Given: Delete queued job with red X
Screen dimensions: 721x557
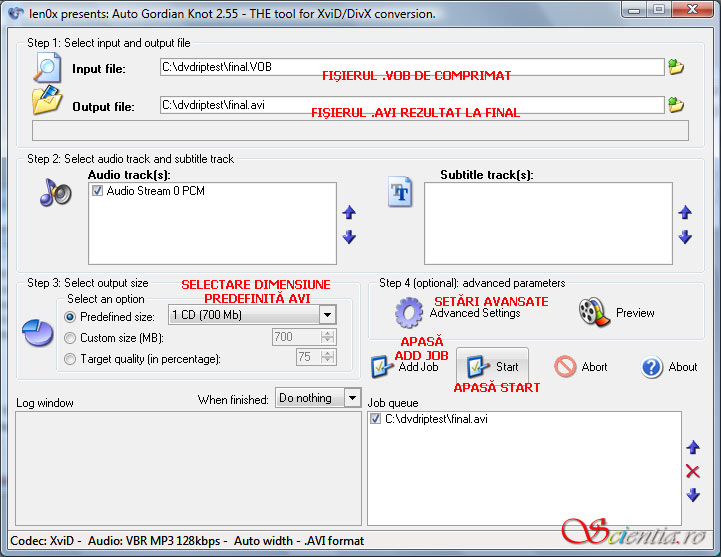Looking at the screenshot, I should pos(692,471).
